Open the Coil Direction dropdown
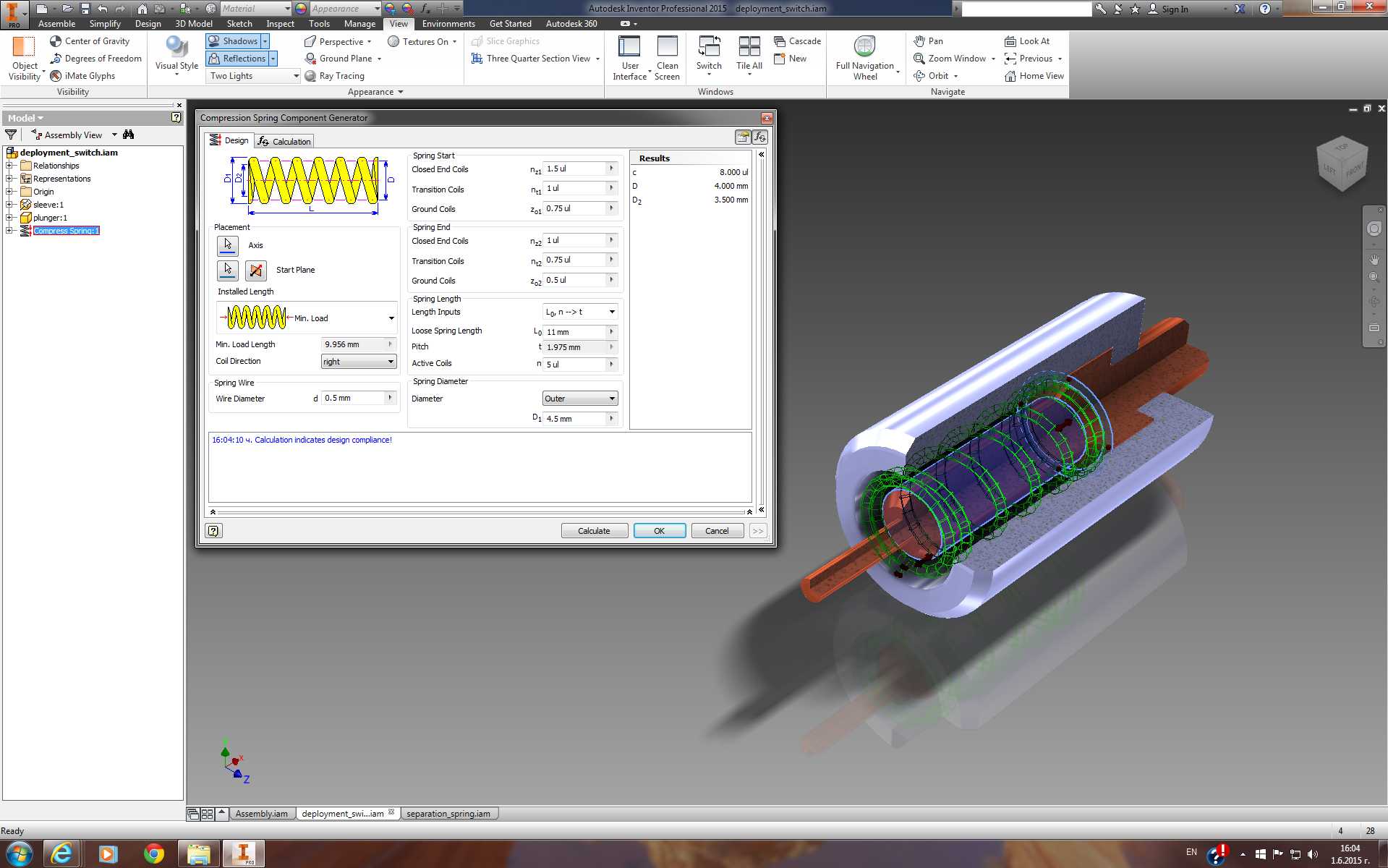1388x868 pixels. pos(359,362)
